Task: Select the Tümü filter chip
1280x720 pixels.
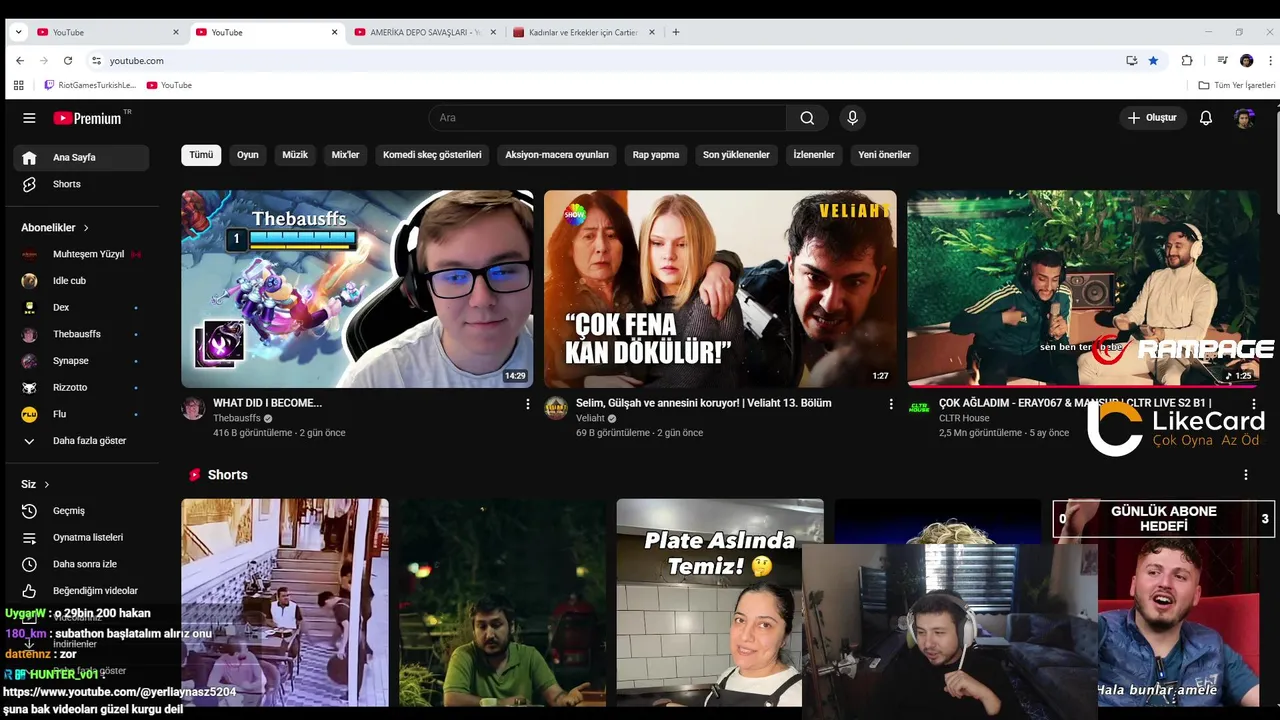Action: coord(201,155)
